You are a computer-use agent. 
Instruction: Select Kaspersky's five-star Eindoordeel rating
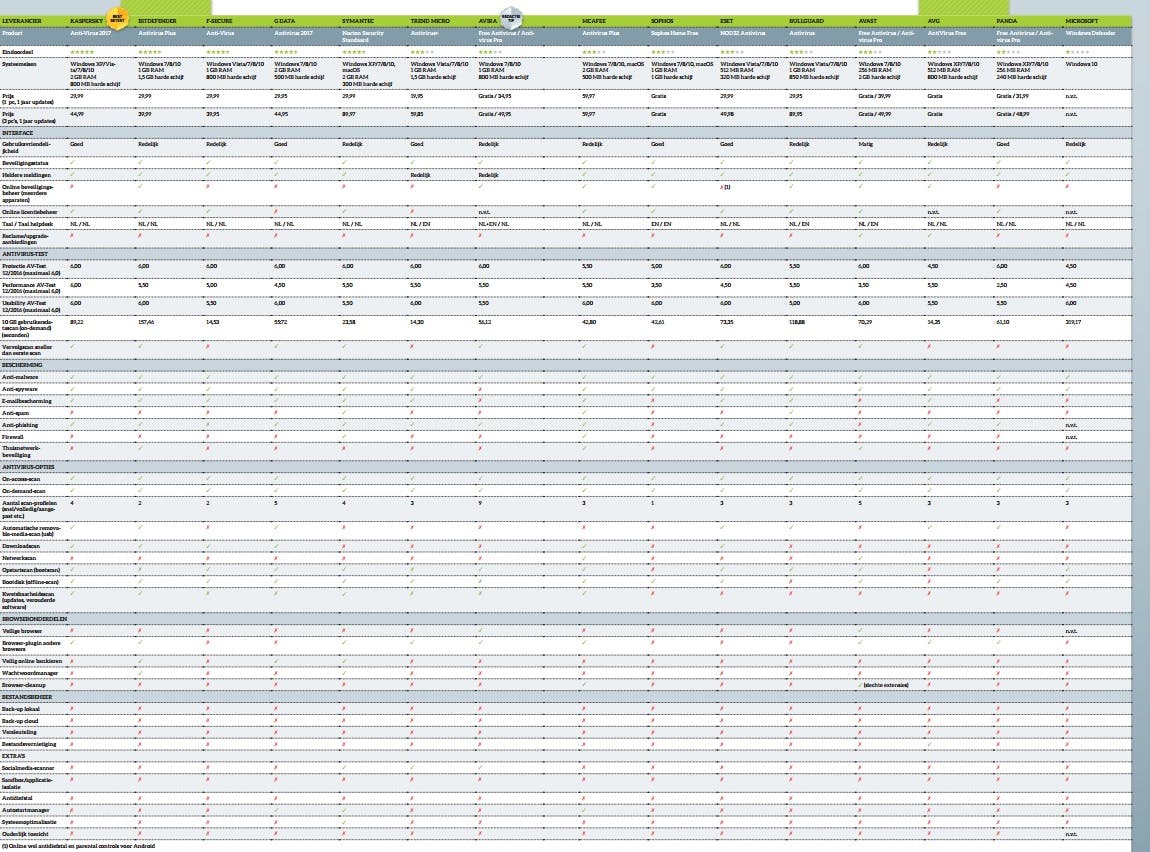coord(82,52)
